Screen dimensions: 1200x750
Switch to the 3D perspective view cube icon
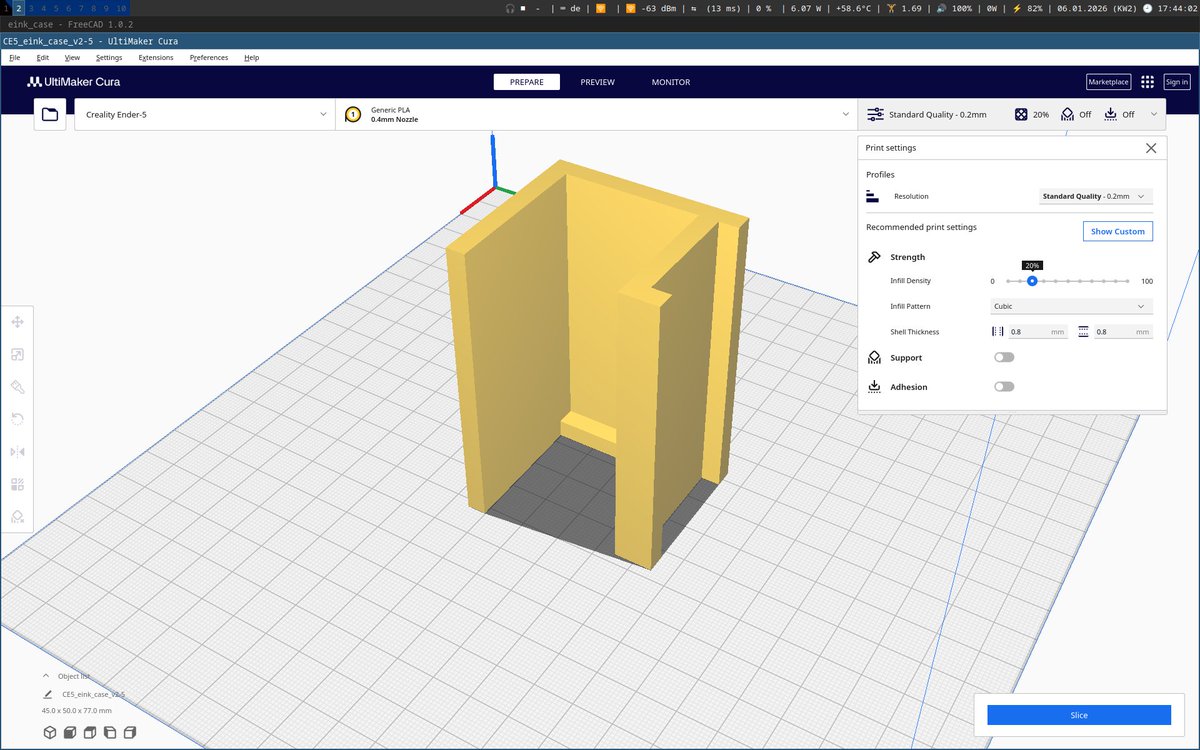(x=50, y=733)
